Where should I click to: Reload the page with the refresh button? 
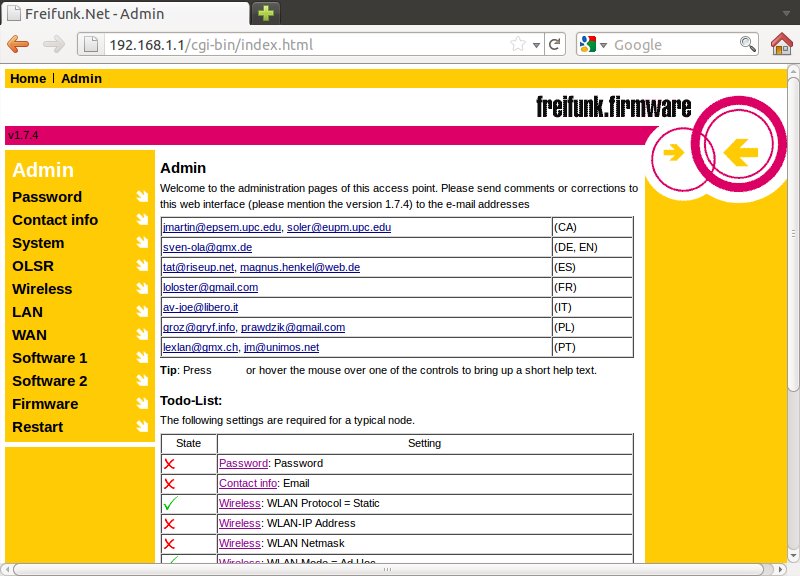coord(555,44)
